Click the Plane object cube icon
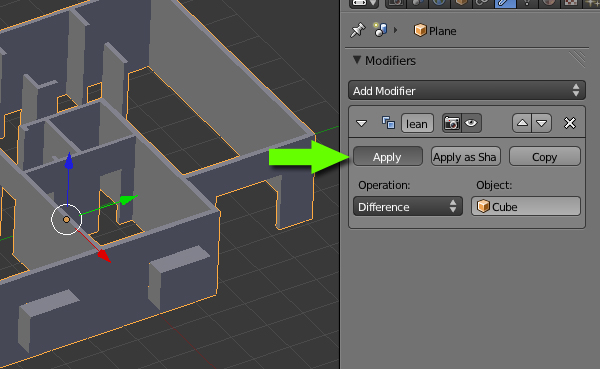600x369 pixels. coord(420,30)
